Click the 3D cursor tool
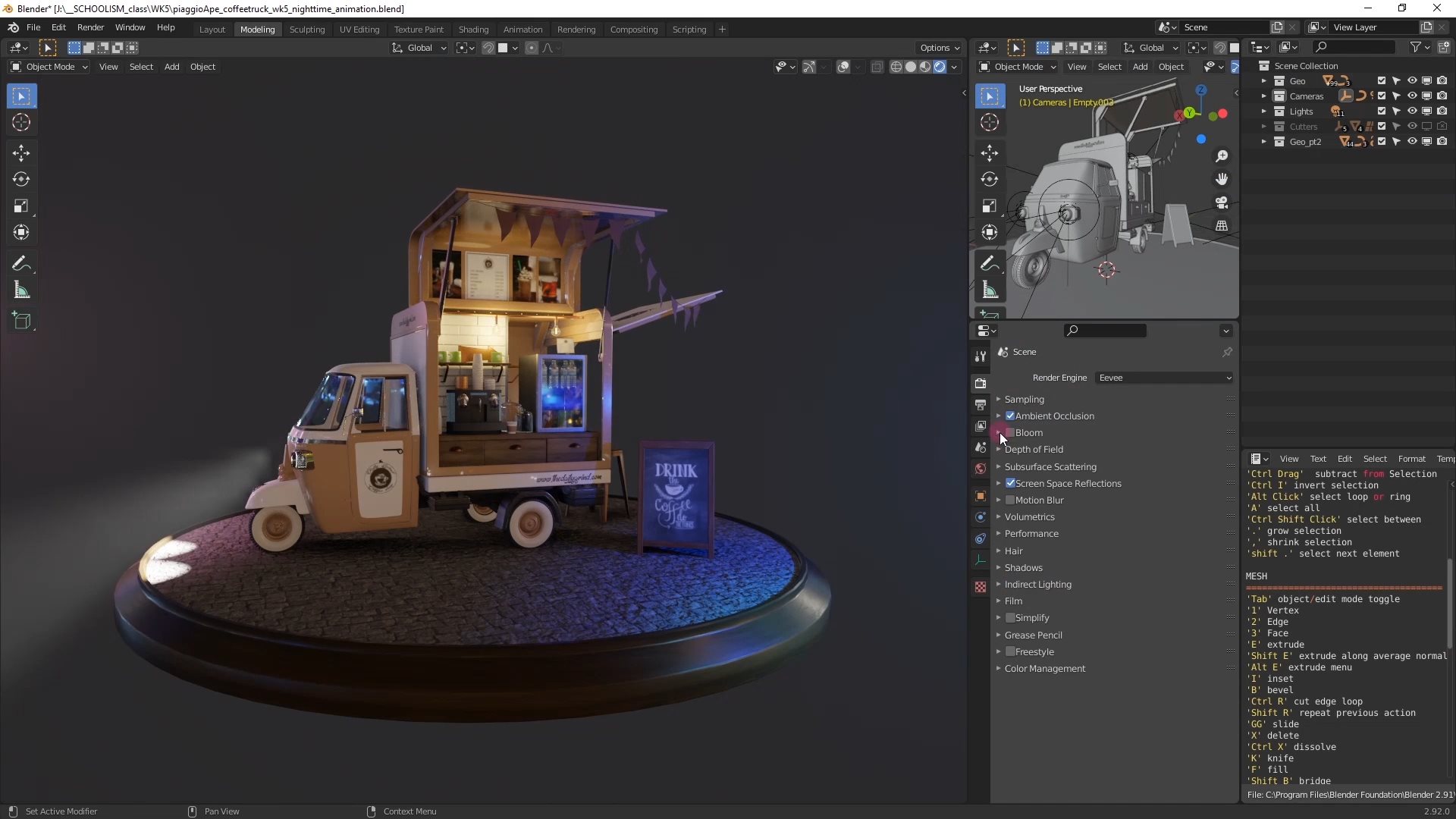1456x819 pixels. pyautogui.click(x=21, y=123)
